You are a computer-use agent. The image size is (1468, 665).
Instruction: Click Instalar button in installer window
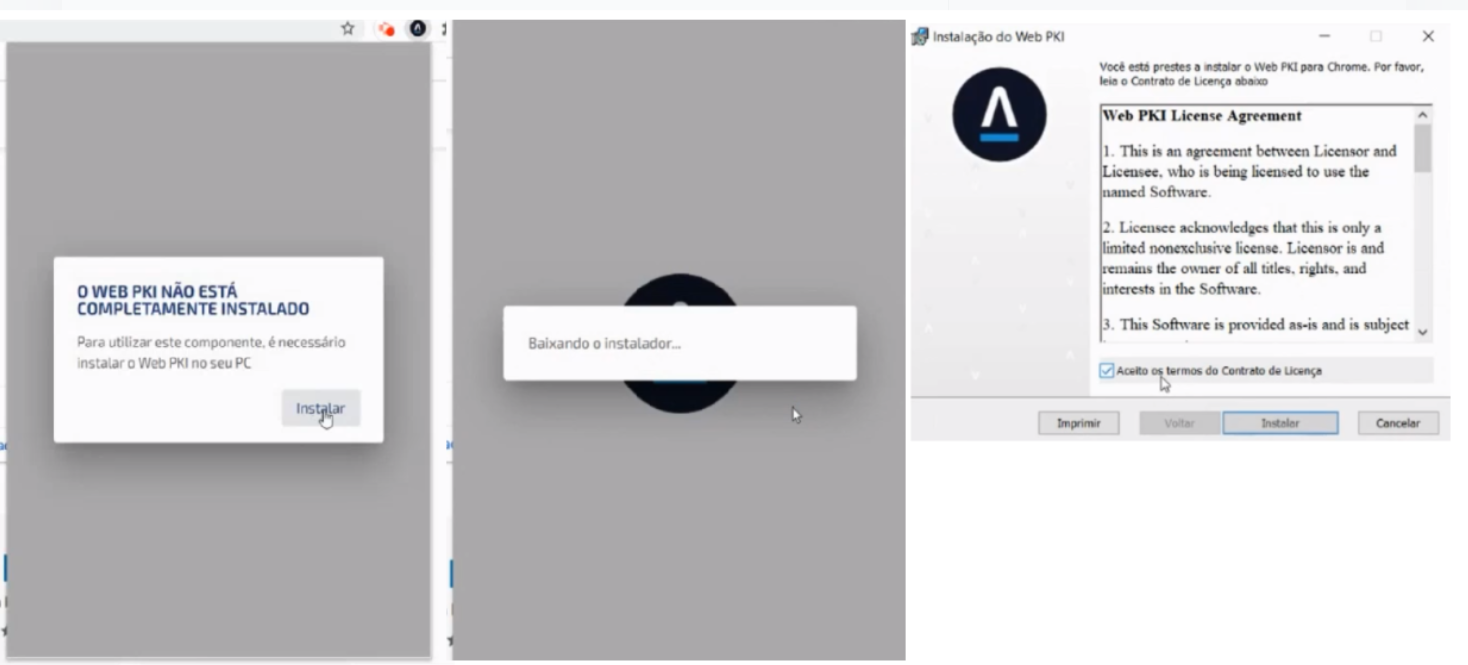pyautogui.click(x=1280, y=423)
